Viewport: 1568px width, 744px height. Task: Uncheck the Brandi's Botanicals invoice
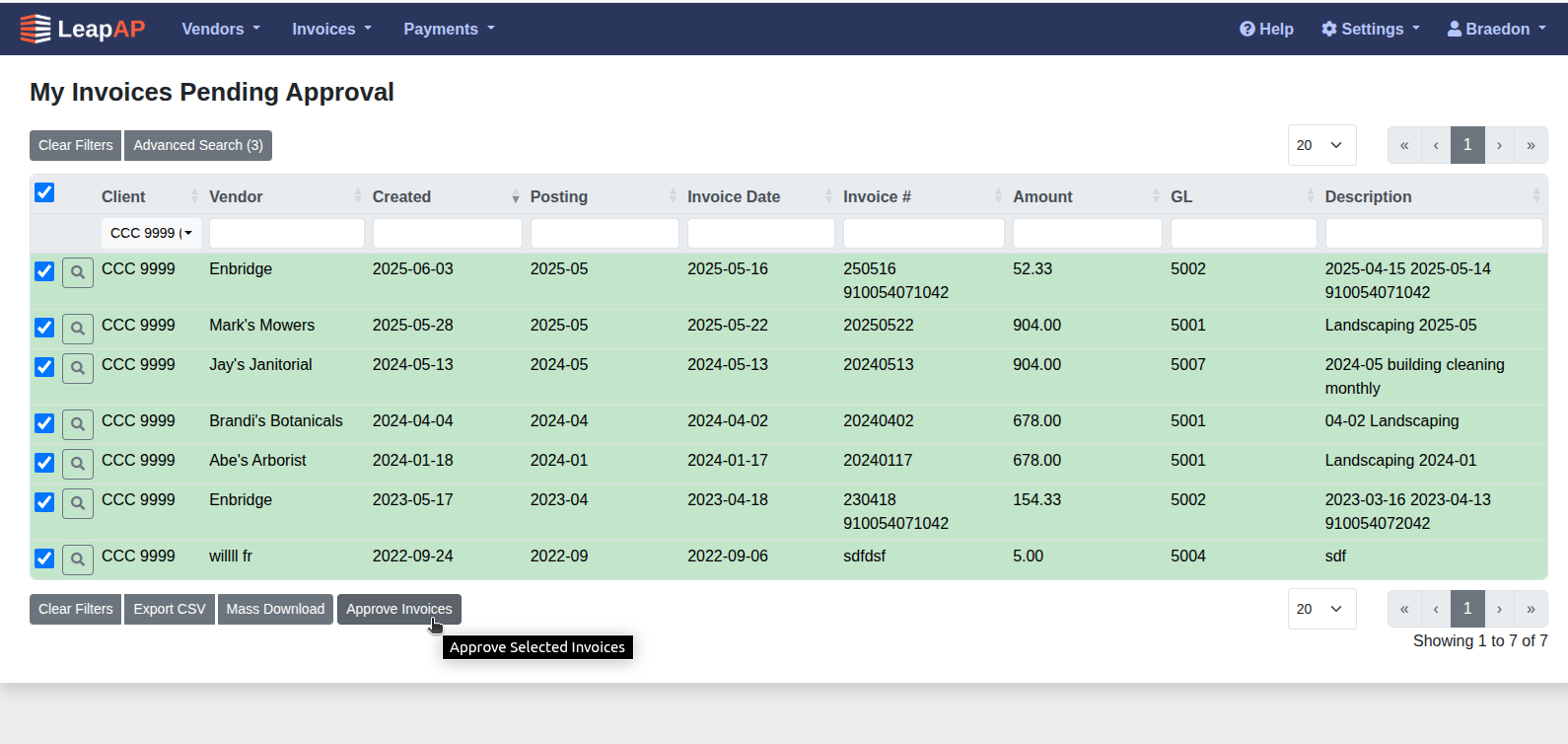(44, 423)
